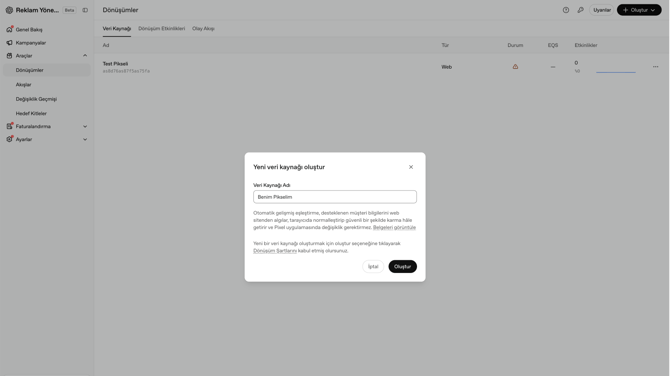Screen dimensions: 670x376
Task: Click the key icon in the top bar
Action: [x=580, y=10]
